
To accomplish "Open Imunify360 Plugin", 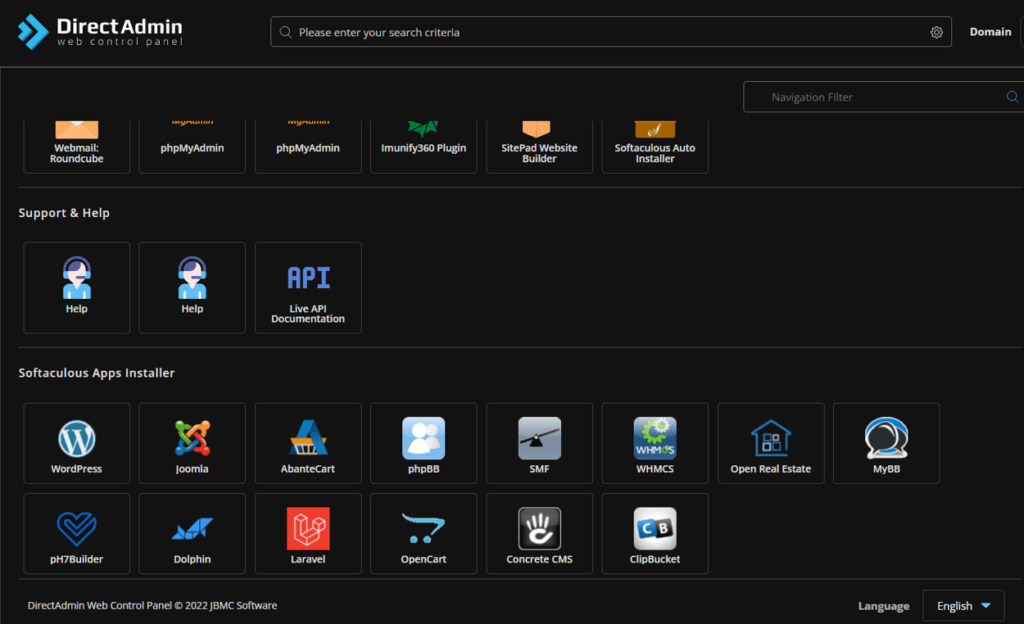I will [x=423, y=147].
